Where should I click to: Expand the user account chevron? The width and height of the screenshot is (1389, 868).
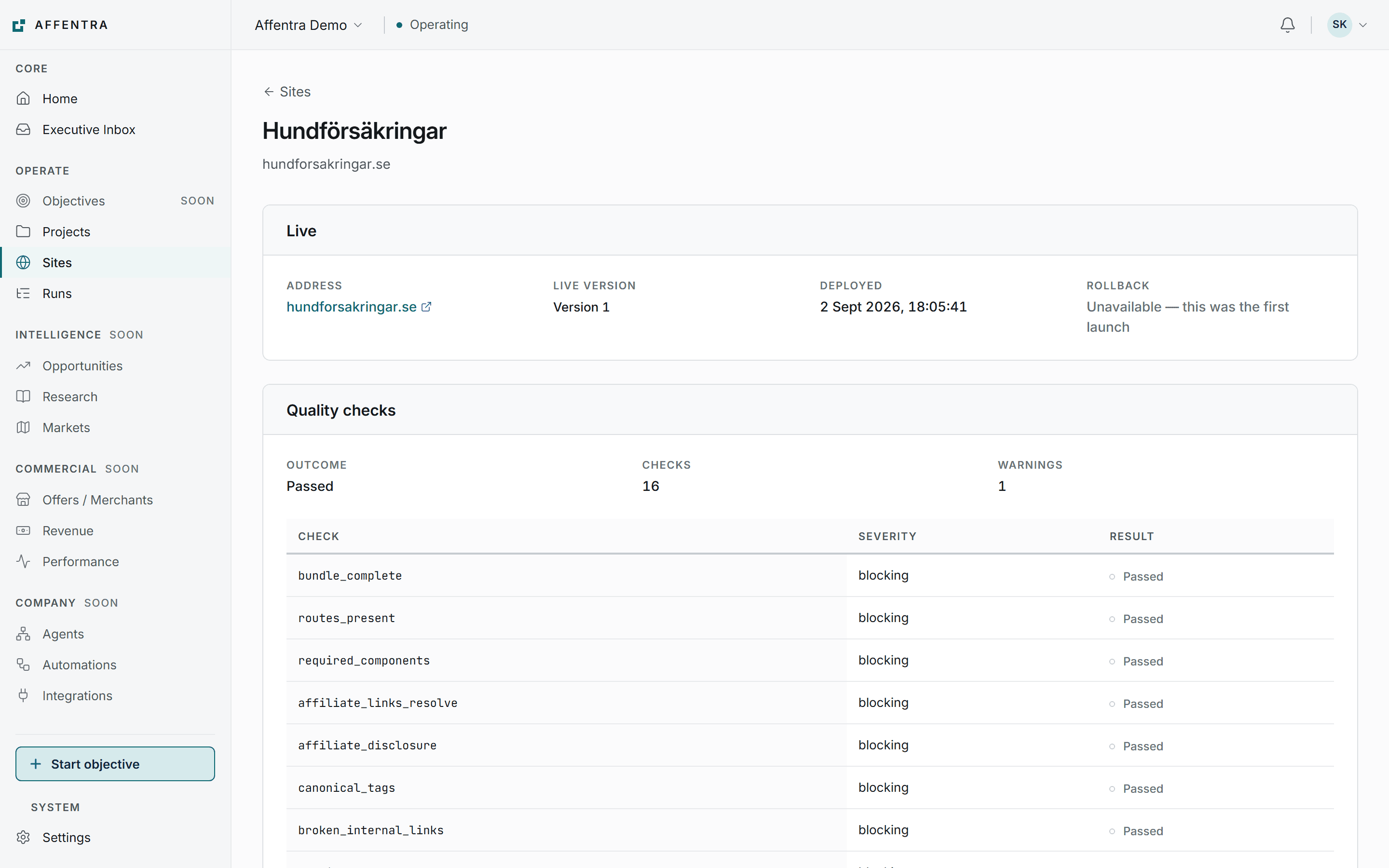(1363, 25)
